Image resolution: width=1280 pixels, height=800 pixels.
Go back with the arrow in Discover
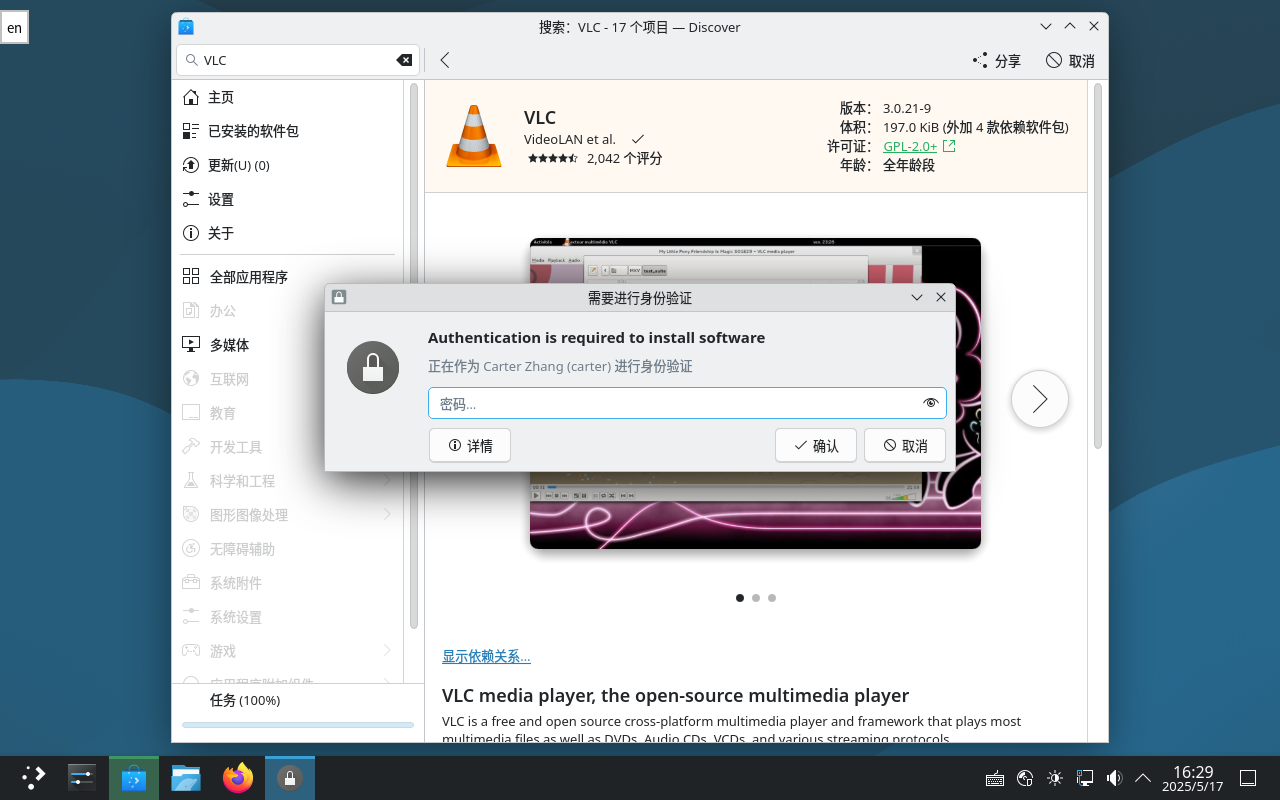tap(445, 60)
